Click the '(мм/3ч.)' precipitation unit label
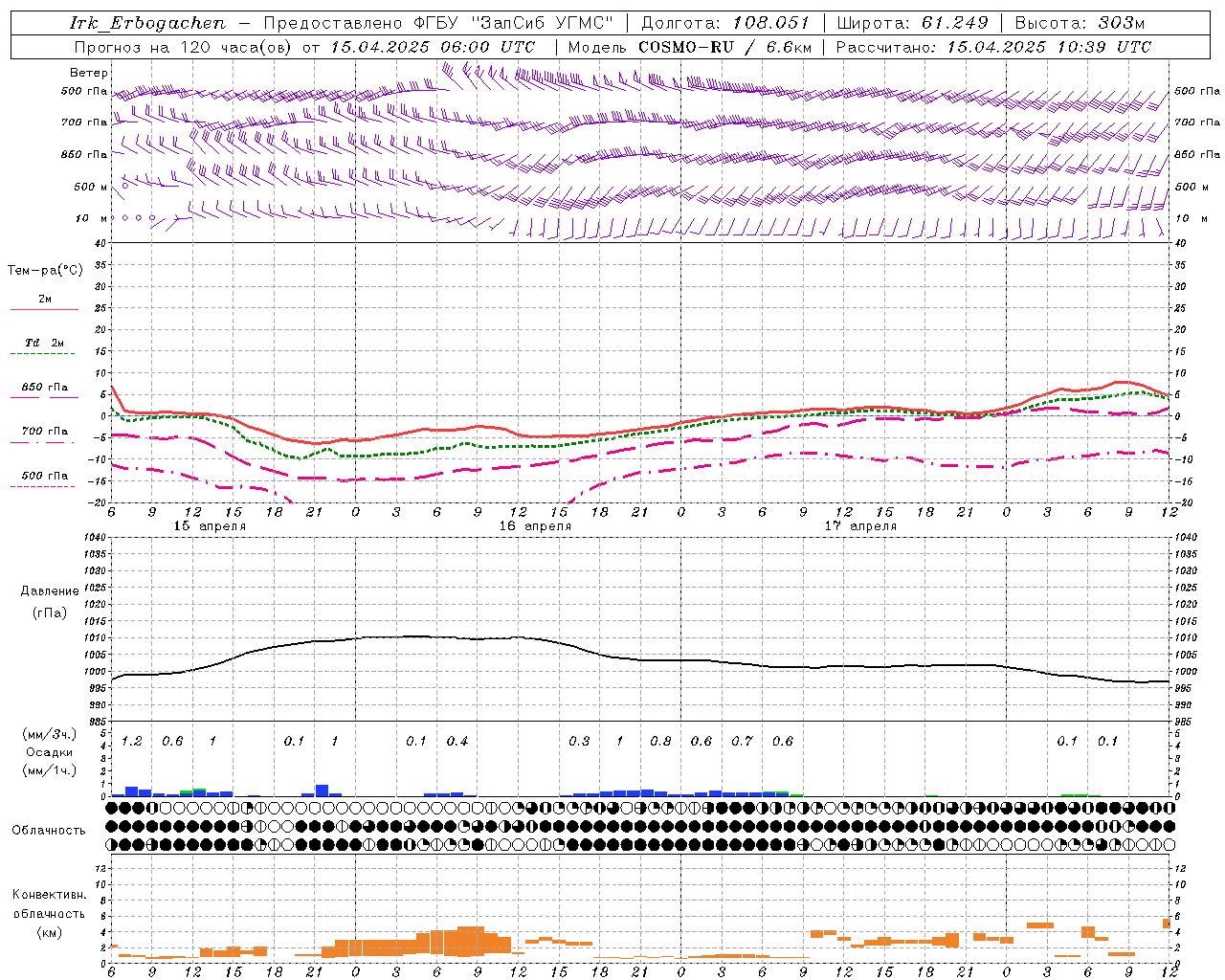This screenshot has height=980, width=1225. [x=50, y=735]
